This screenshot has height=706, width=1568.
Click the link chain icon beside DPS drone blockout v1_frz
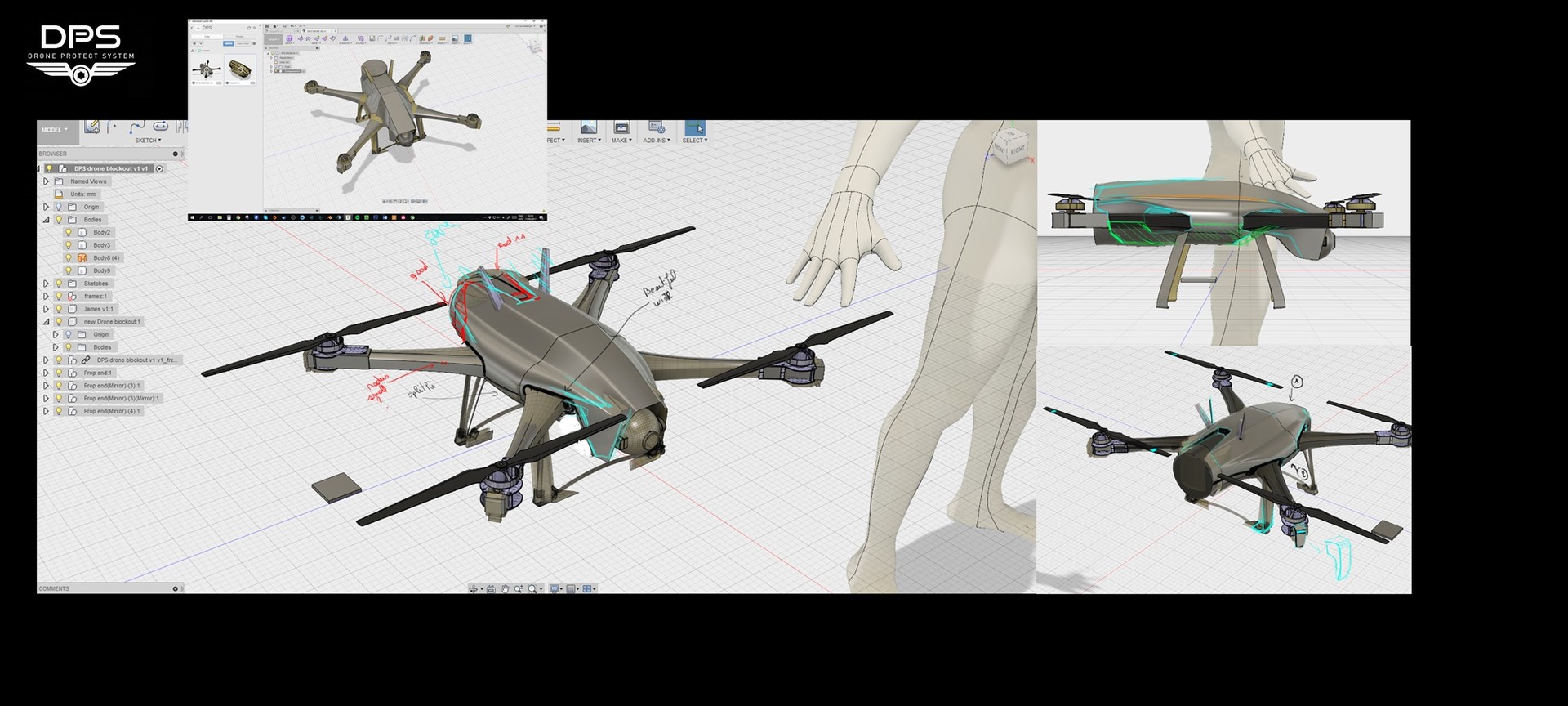click(86, 360)
